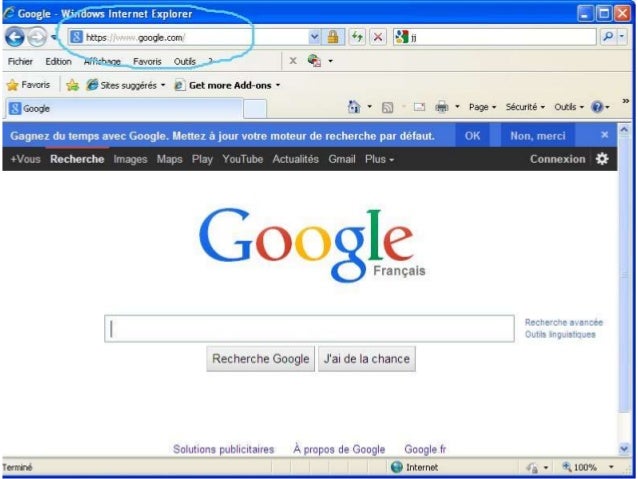Click inside the Google search text box
This screenshot has height=479, width=638.
pos(309,328)
